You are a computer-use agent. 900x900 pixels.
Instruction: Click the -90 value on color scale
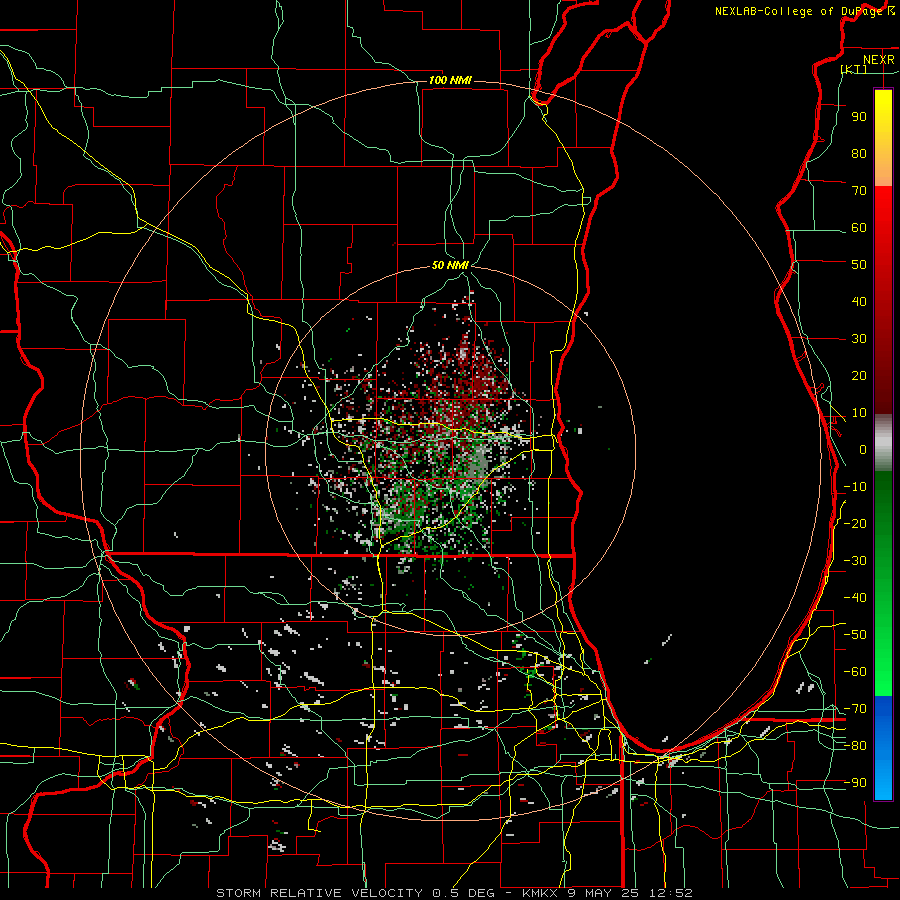855,783
